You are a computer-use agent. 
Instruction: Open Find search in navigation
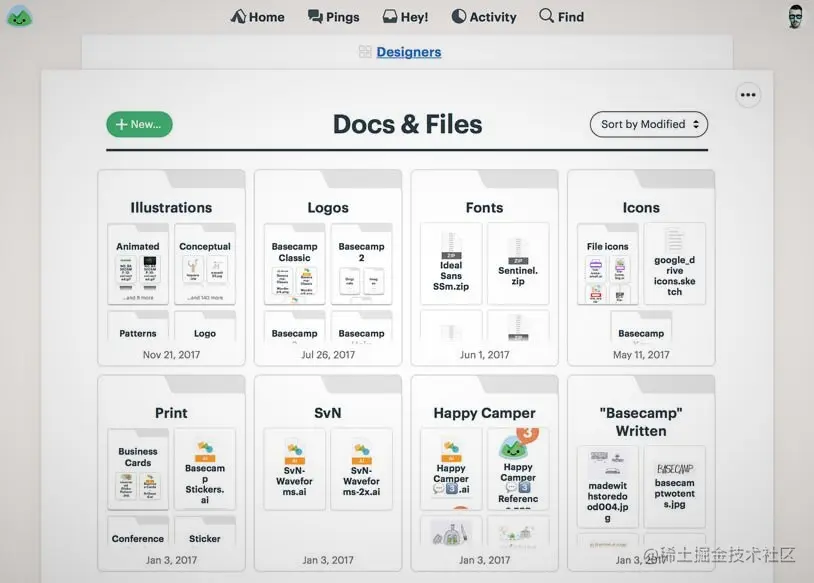point(562,17)
